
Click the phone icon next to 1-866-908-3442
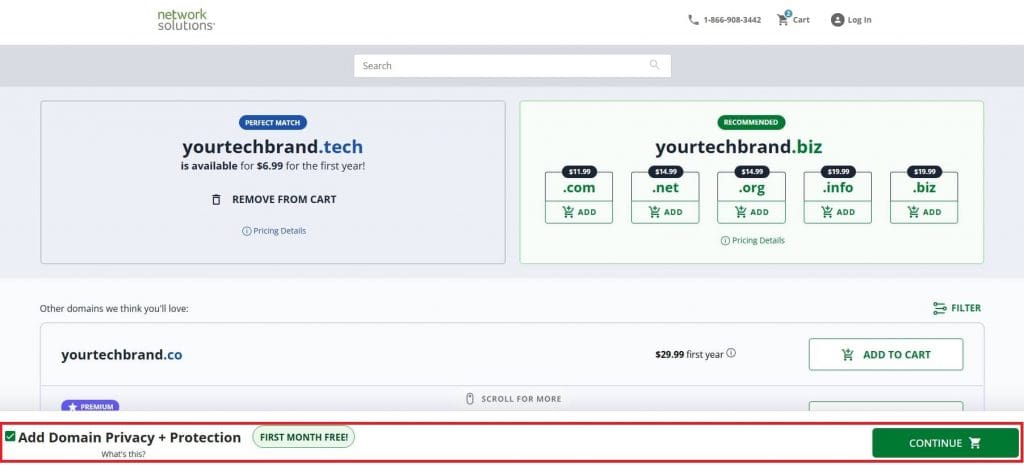694,20
